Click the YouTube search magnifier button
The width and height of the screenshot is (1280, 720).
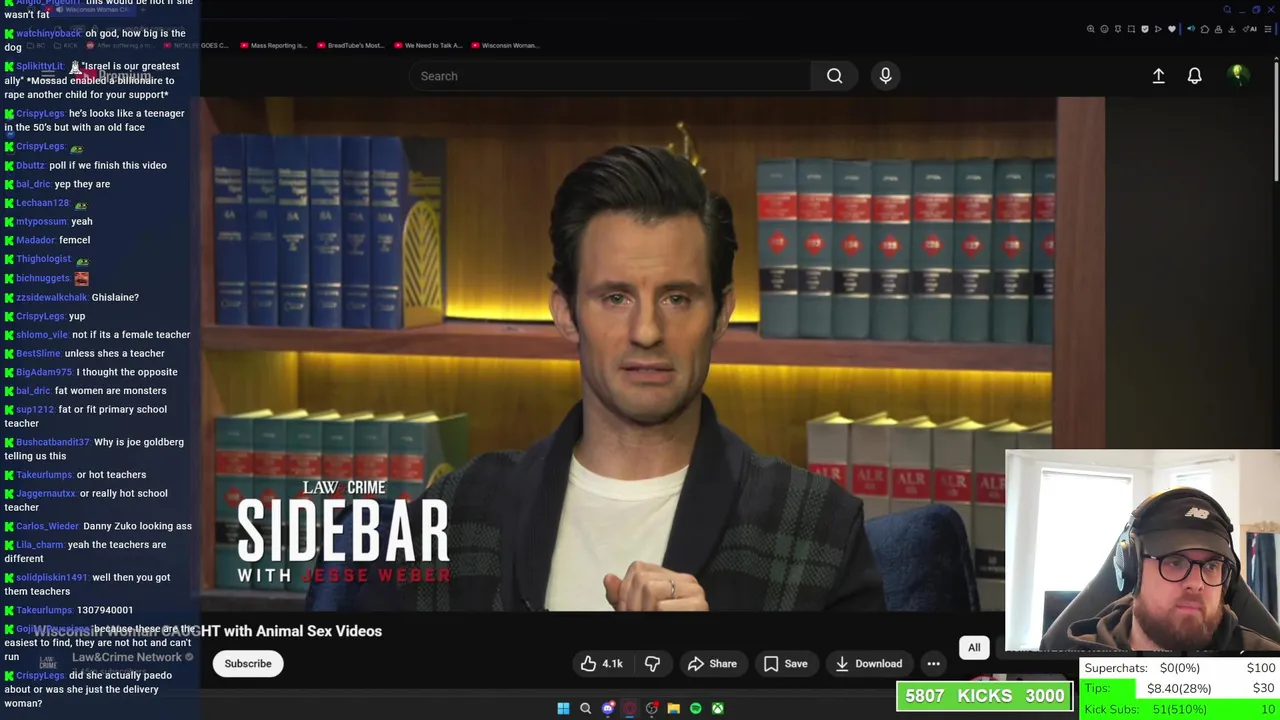(x=834, y=76)
